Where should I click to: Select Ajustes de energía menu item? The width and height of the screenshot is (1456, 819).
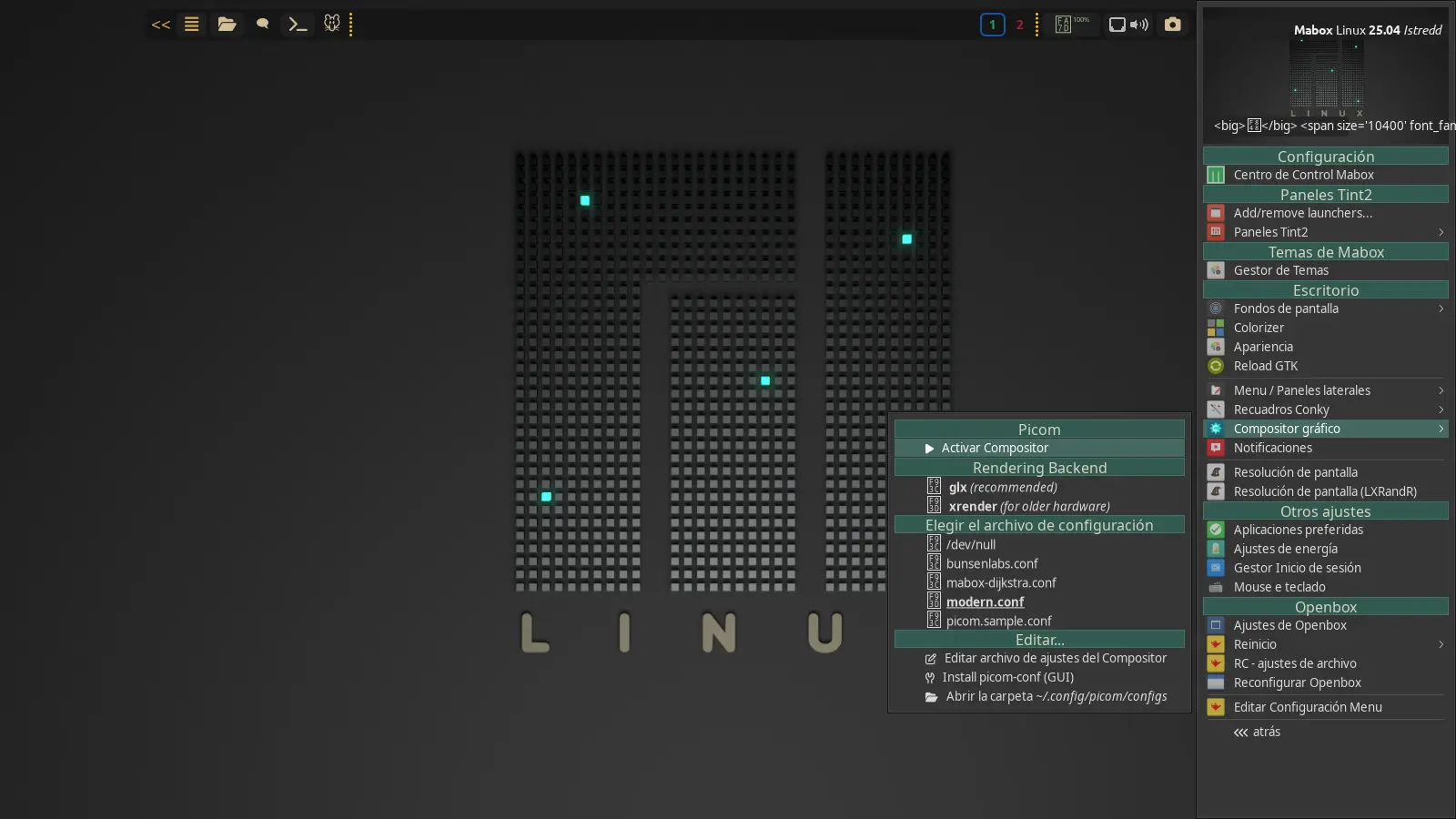click(x=1285, y=549)
